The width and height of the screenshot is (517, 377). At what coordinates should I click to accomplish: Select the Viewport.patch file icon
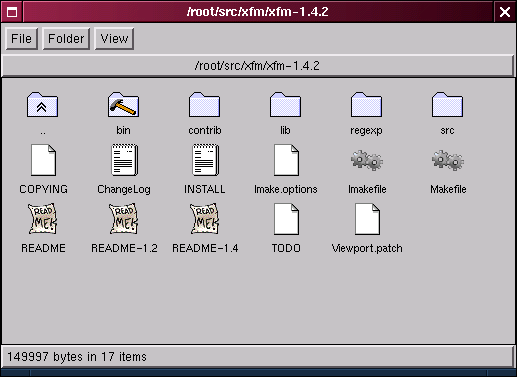367,219
